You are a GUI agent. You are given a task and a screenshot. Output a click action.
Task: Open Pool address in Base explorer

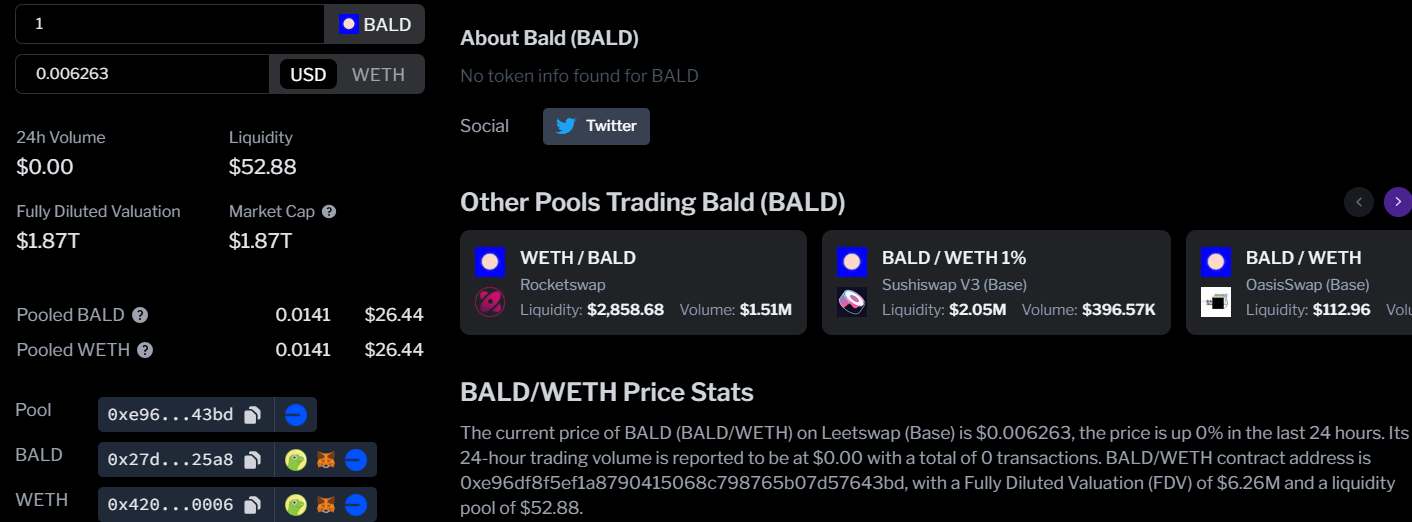point(296,414)
